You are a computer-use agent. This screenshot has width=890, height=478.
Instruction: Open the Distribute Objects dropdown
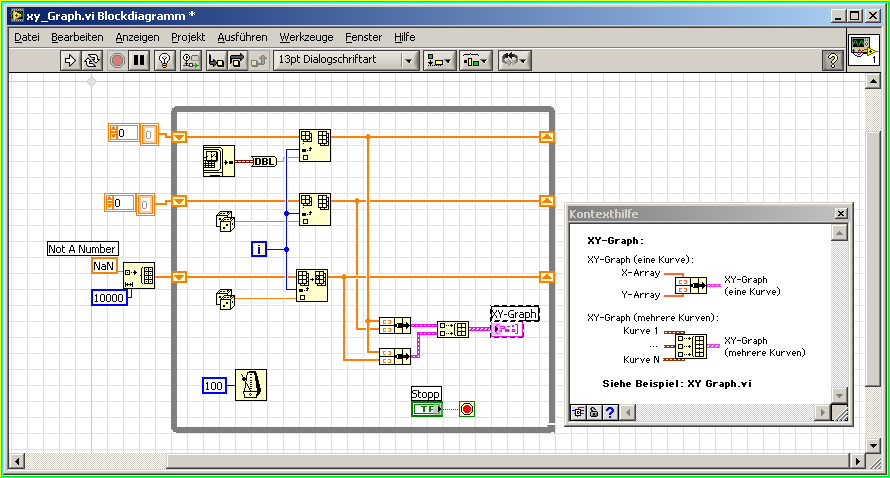[x=472, y=60]
